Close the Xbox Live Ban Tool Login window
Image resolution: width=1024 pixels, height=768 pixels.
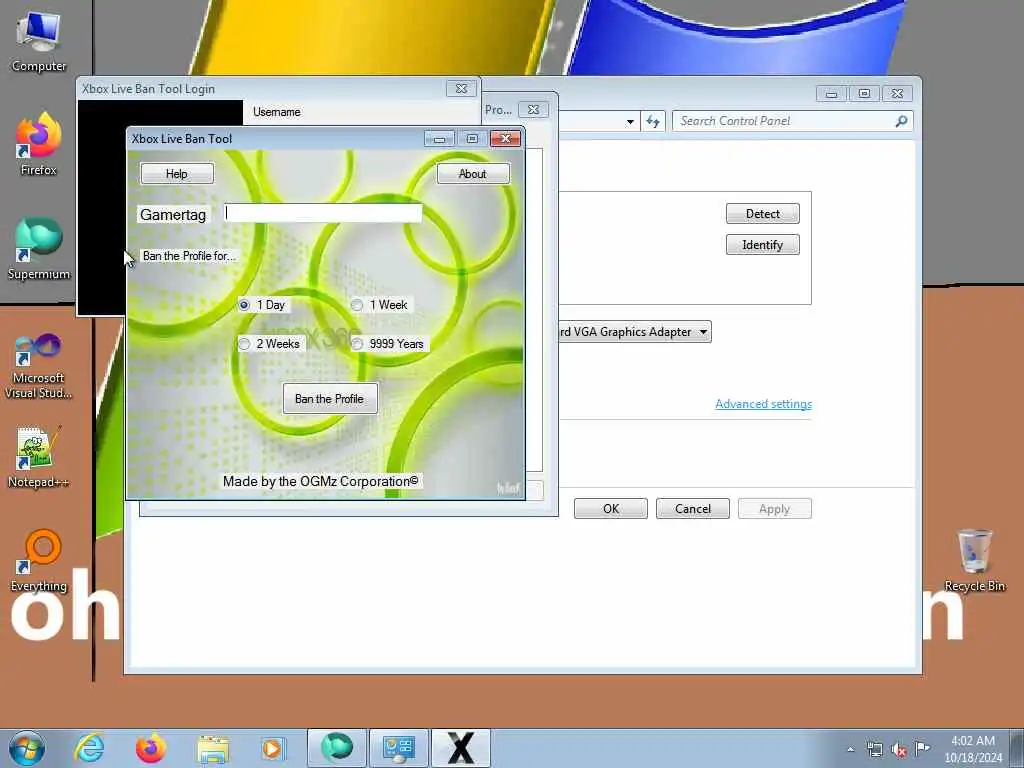click(x=461, y=88)
